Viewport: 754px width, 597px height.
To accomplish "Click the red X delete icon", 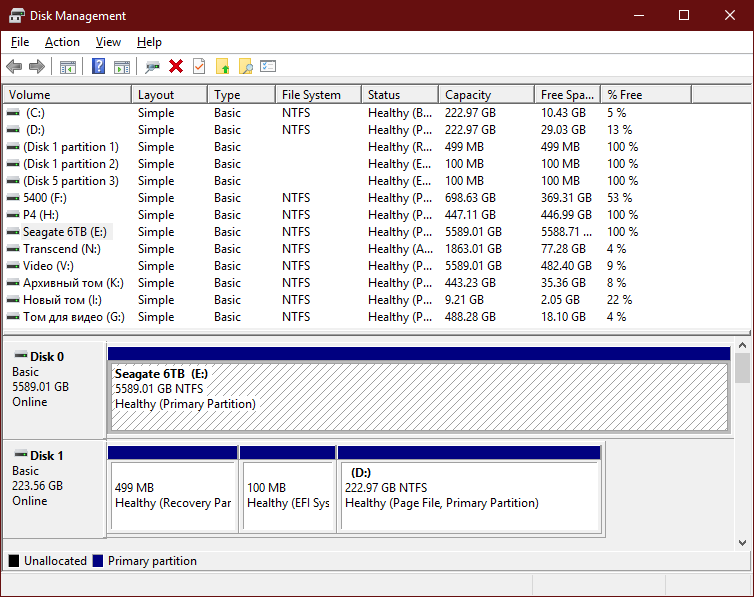I will [x=176, y=66].
